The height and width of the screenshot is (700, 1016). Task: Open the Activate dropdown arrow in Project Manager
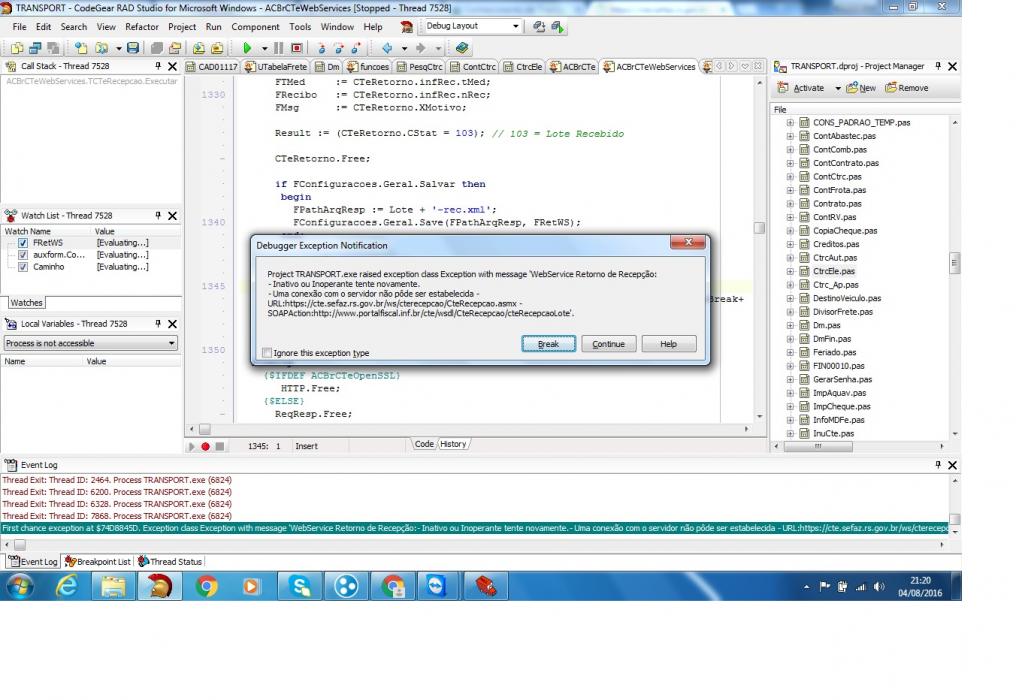point(837,88)
